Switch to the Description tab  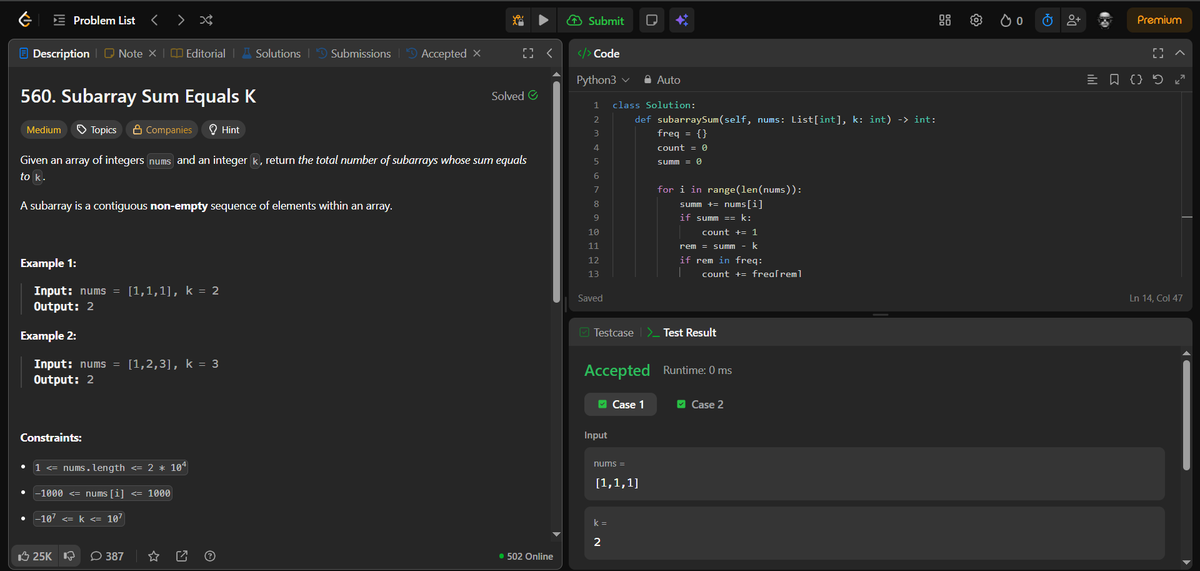[x=54, y=54]
